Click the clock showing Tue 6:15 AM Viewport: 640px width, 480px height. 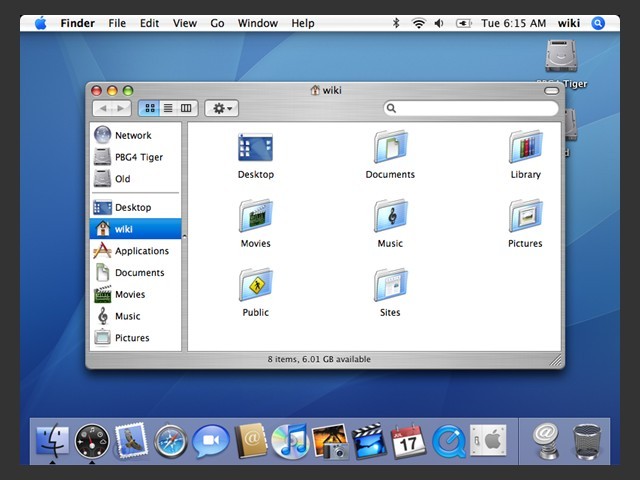point(513,23)
